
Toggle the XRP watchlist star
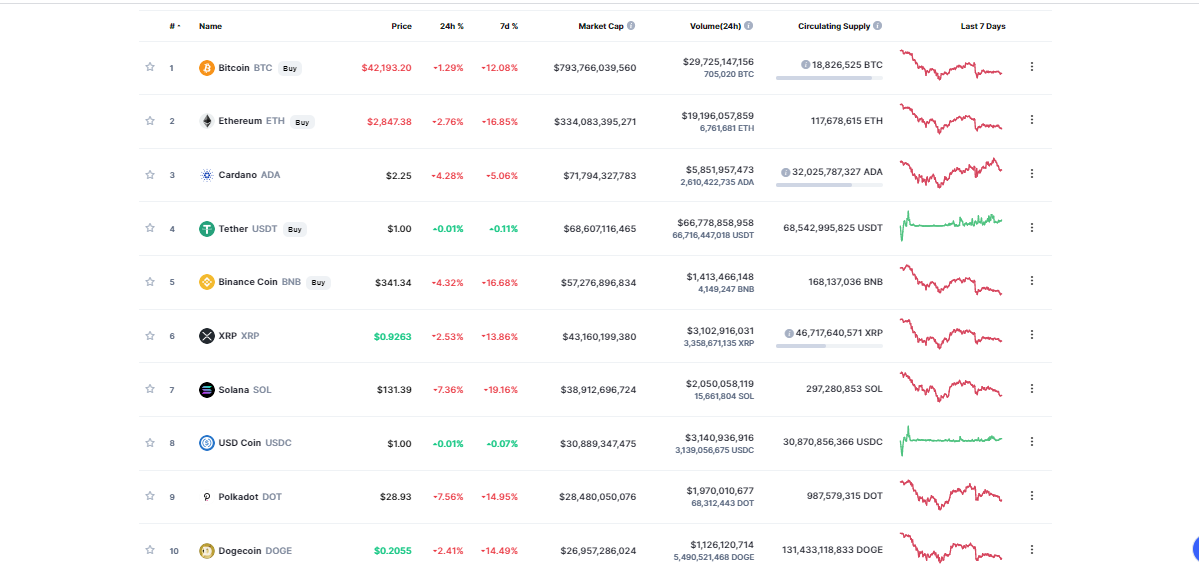tap(150, 336)
